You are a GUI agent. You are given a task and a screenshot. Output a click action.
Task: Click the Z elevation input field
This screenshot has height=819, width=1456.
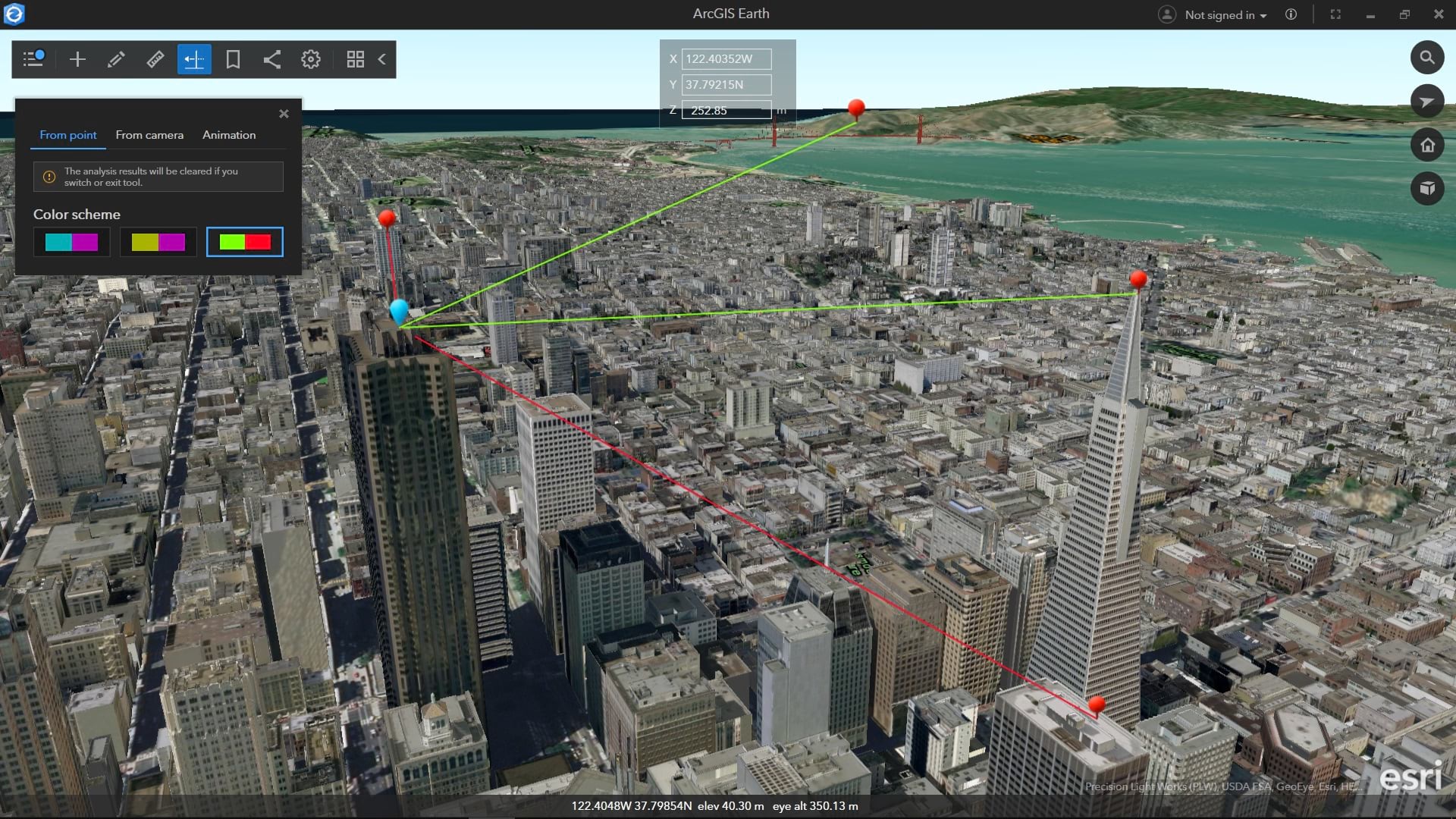pos(727,110)
